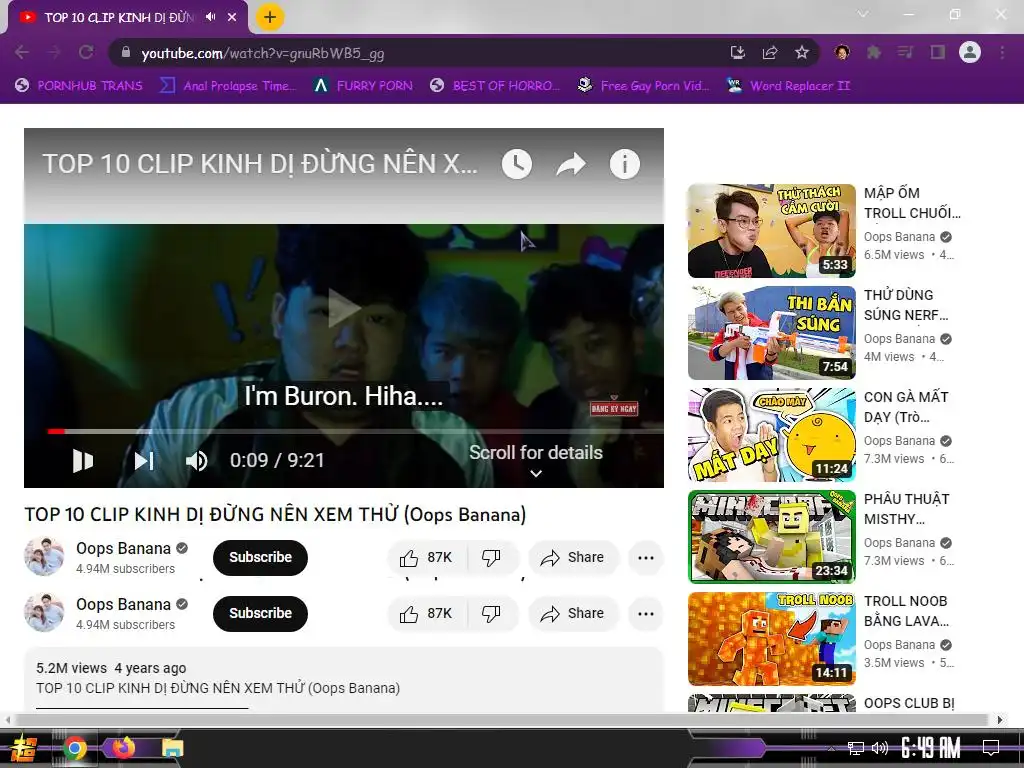Click the ĐĂNG KÝ NGAY overlay in video

(x=614, y=408)
